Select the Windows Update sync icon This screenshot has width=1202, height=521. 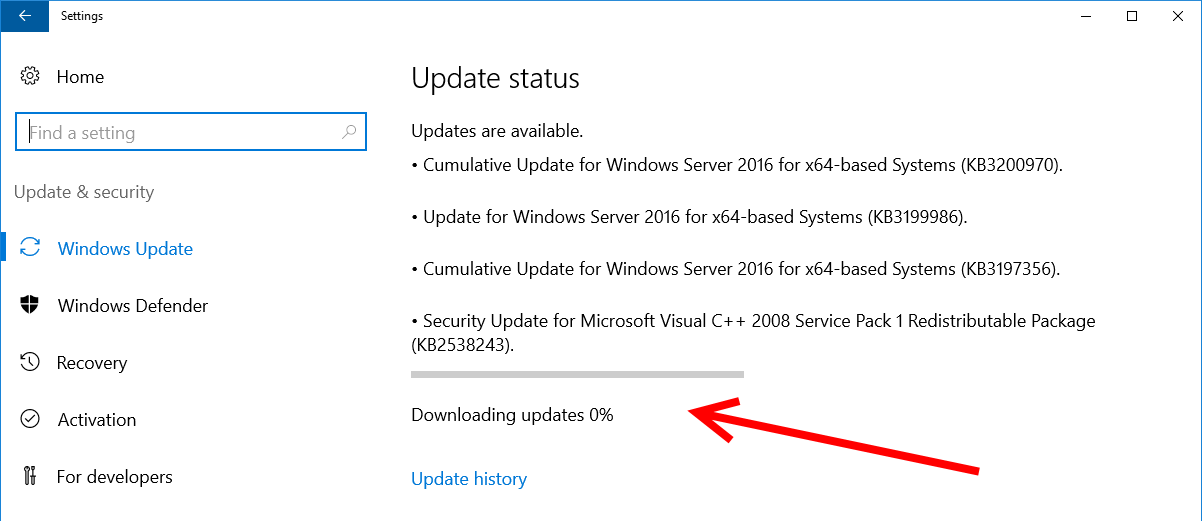(x=30, y=248)
